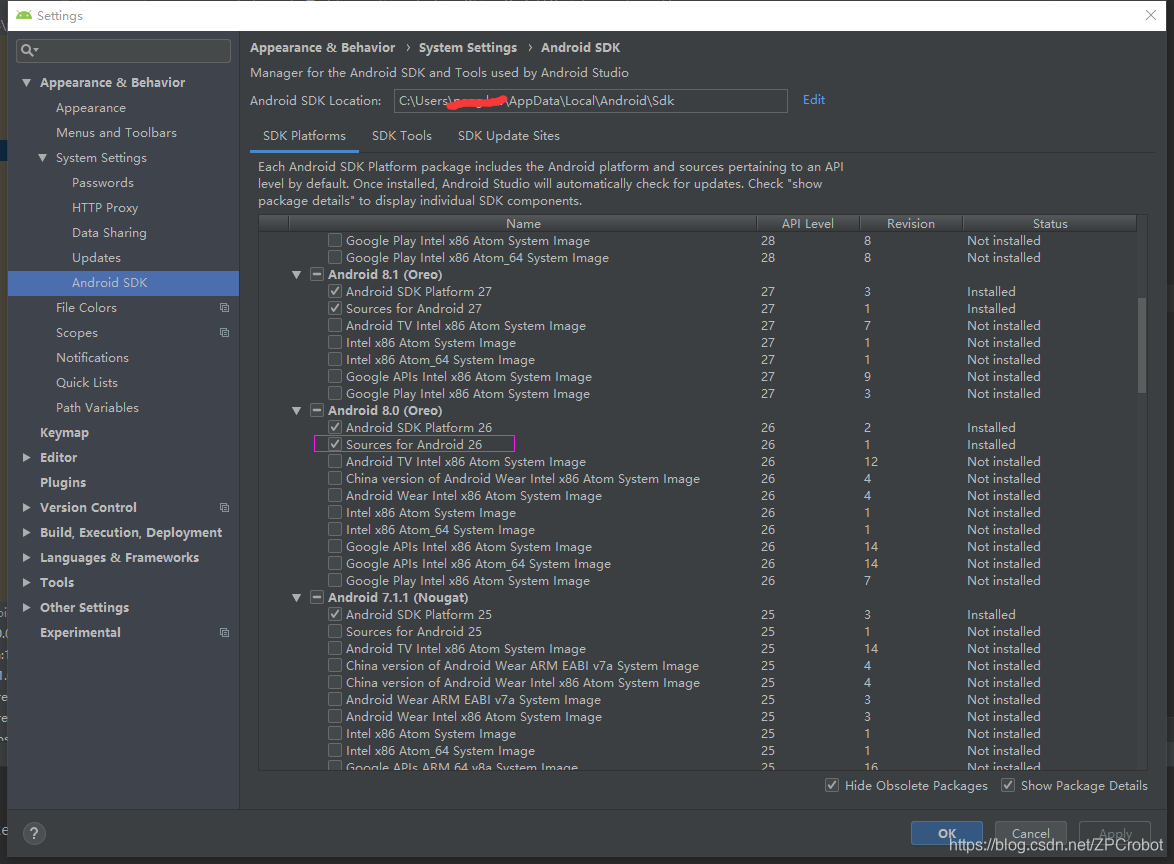The width and height of the screenshot is (1174, 864).
Task: Click the project-level icon beside File Colors
Action: click(x=224, y=308)
